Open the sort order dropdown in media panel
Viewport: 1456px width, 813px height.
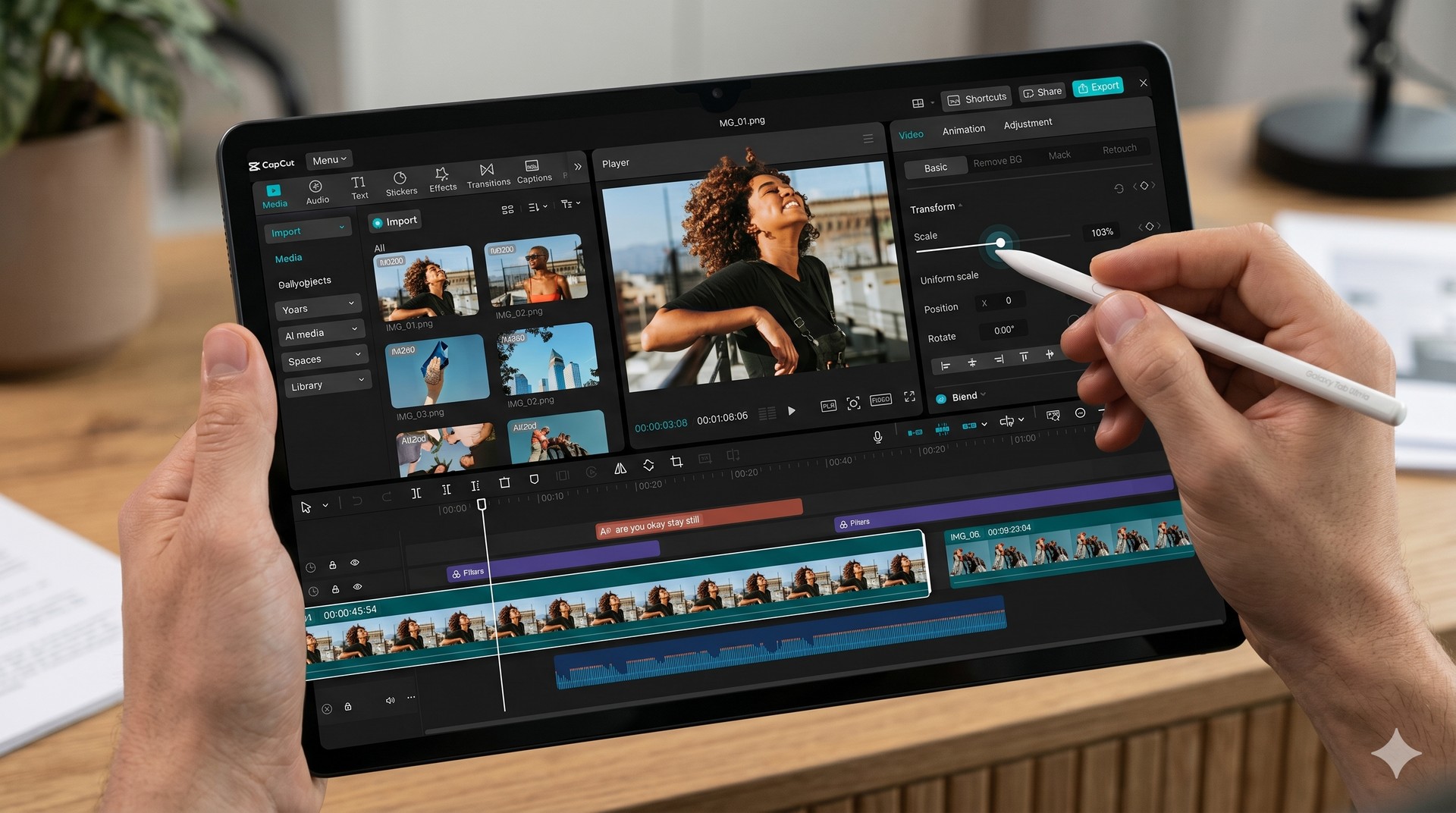click(537, 207)
